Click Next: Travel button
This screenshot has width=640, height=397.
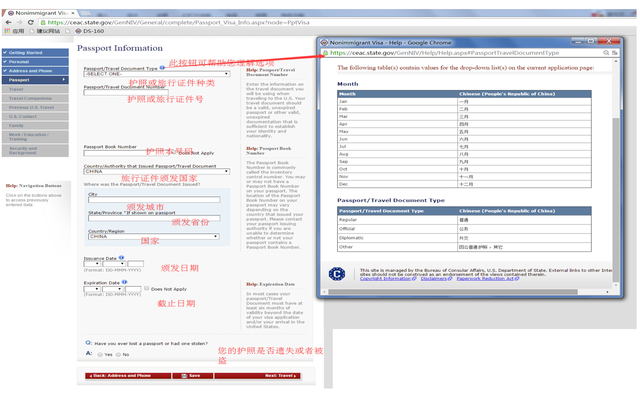click(x=258, y=376)
